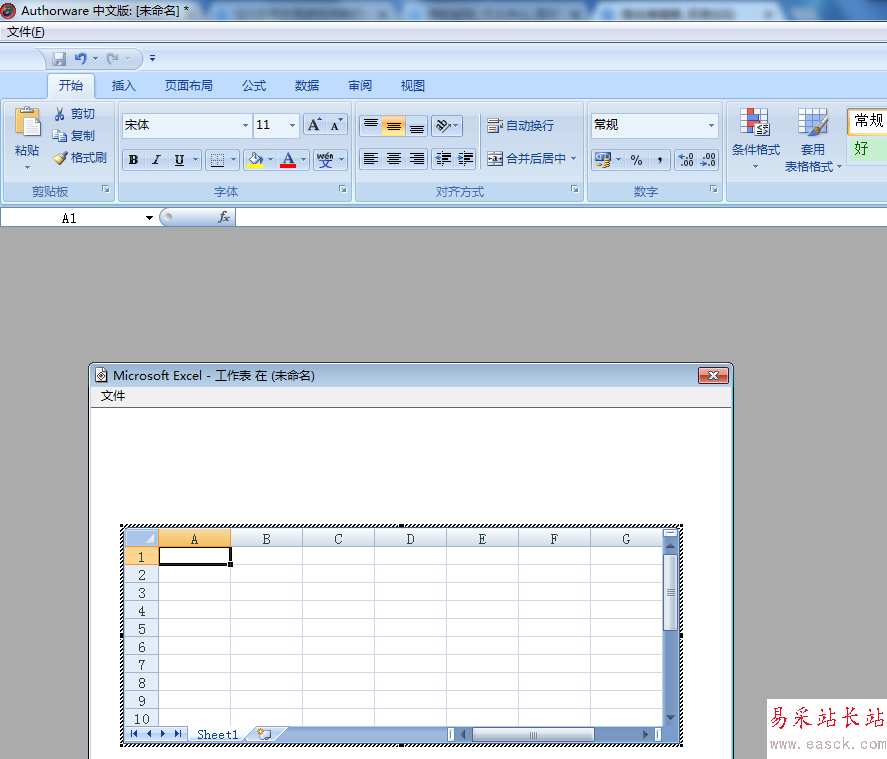
Task: Go to first sheet navigation arrow
Action: pos(134,734)
